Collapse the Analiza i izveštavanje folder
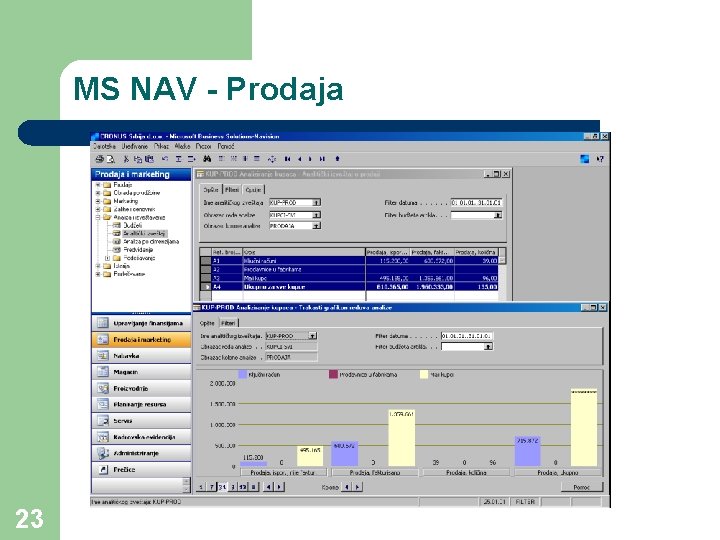Screen dimensions: 720x540 (98, 217)
